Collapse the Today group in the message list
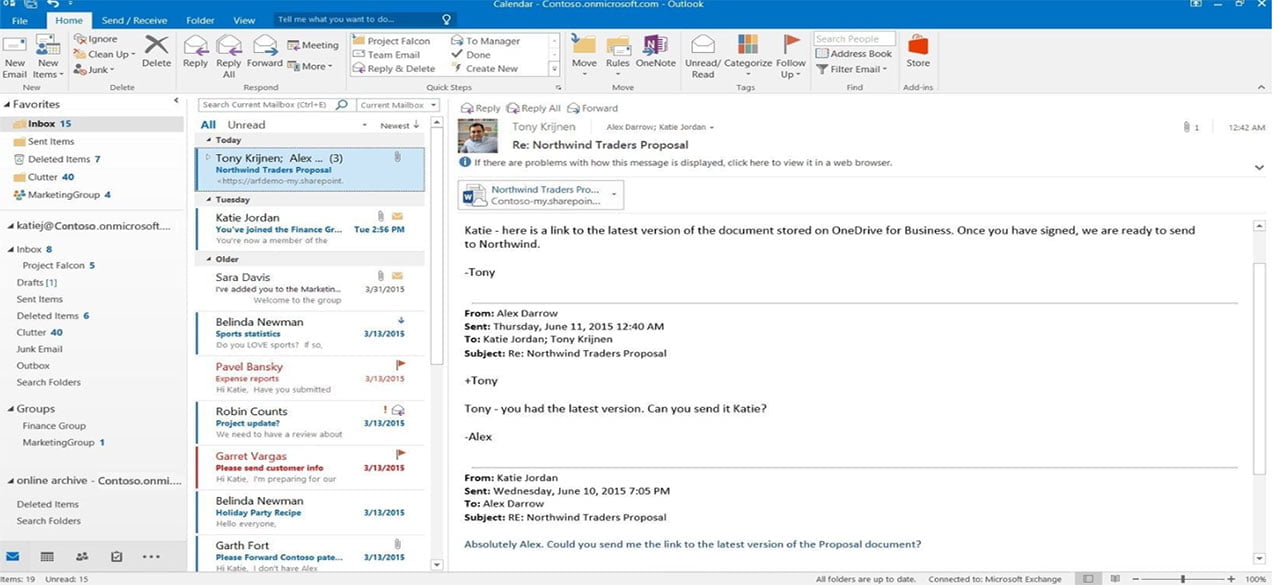The height and width of the screenshot is (585, 1277). coord(207,140)
